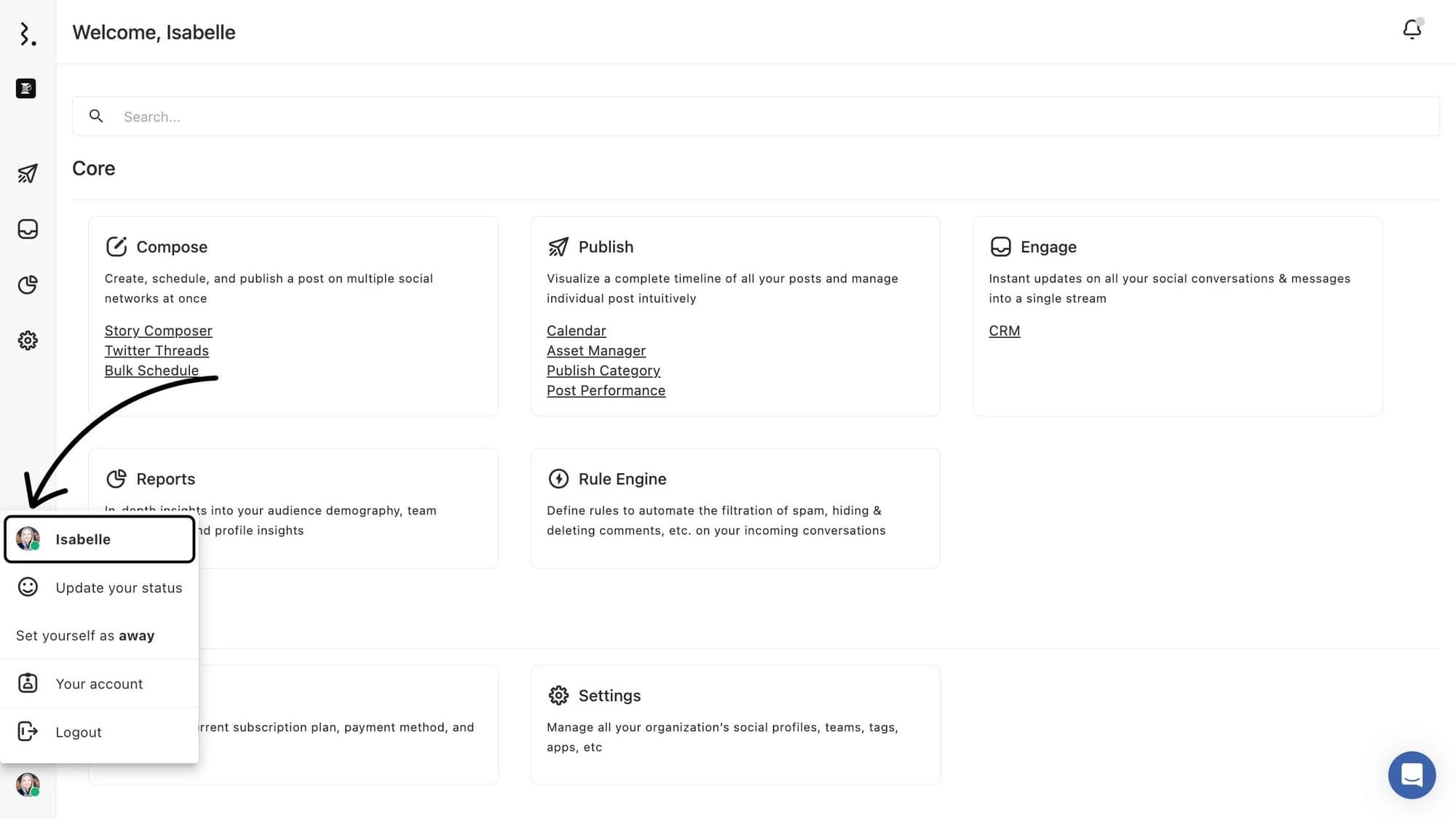Click the Twitter Threads link

click(x=157, y=350)
